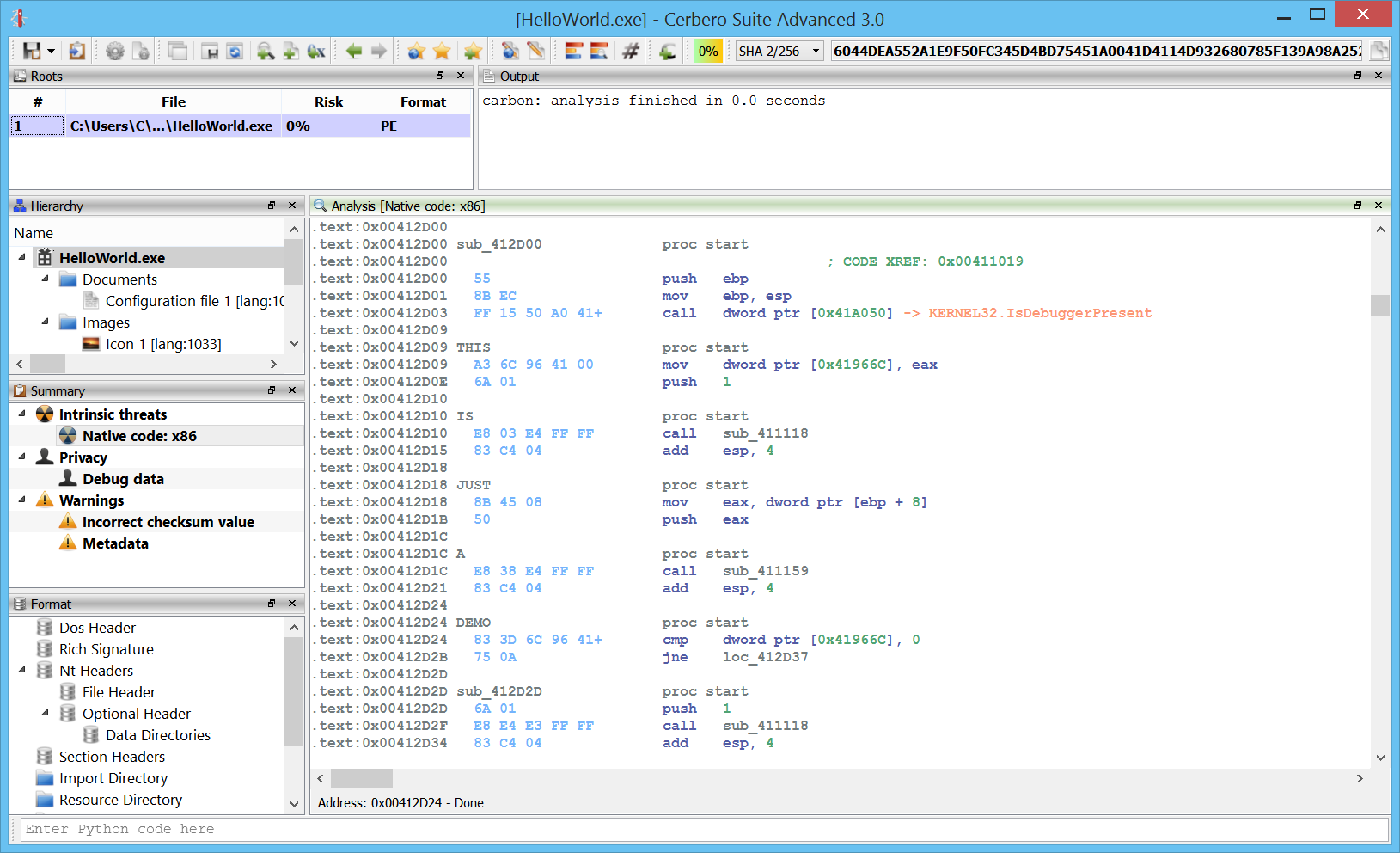Open settings via the gear toolbar icon
This screenshot has height=853, width=1400.
114,51
